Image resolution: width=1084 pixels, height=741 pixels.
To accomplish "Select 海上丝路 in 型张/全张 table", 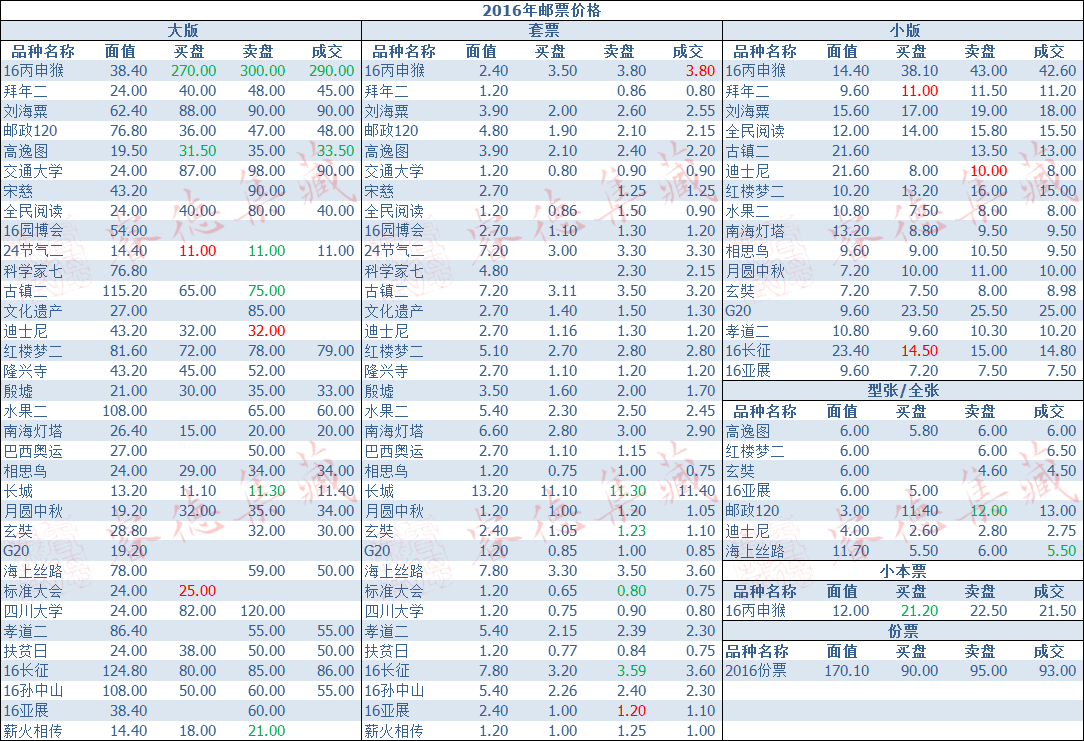I will pos(755,551).
